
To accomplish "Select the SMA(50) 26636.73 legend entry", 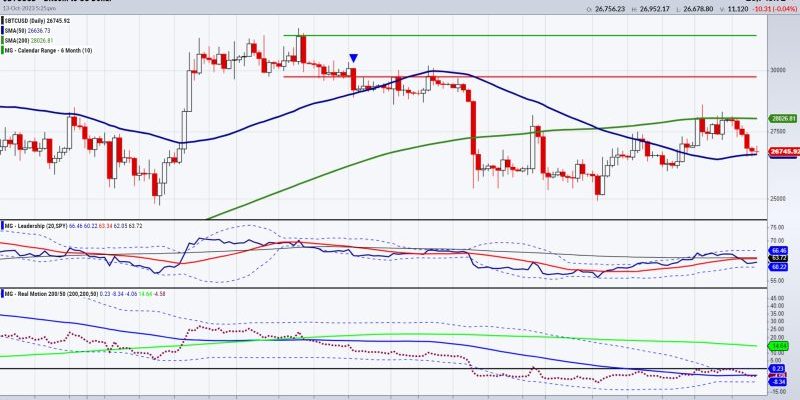I will click(28, 31).
